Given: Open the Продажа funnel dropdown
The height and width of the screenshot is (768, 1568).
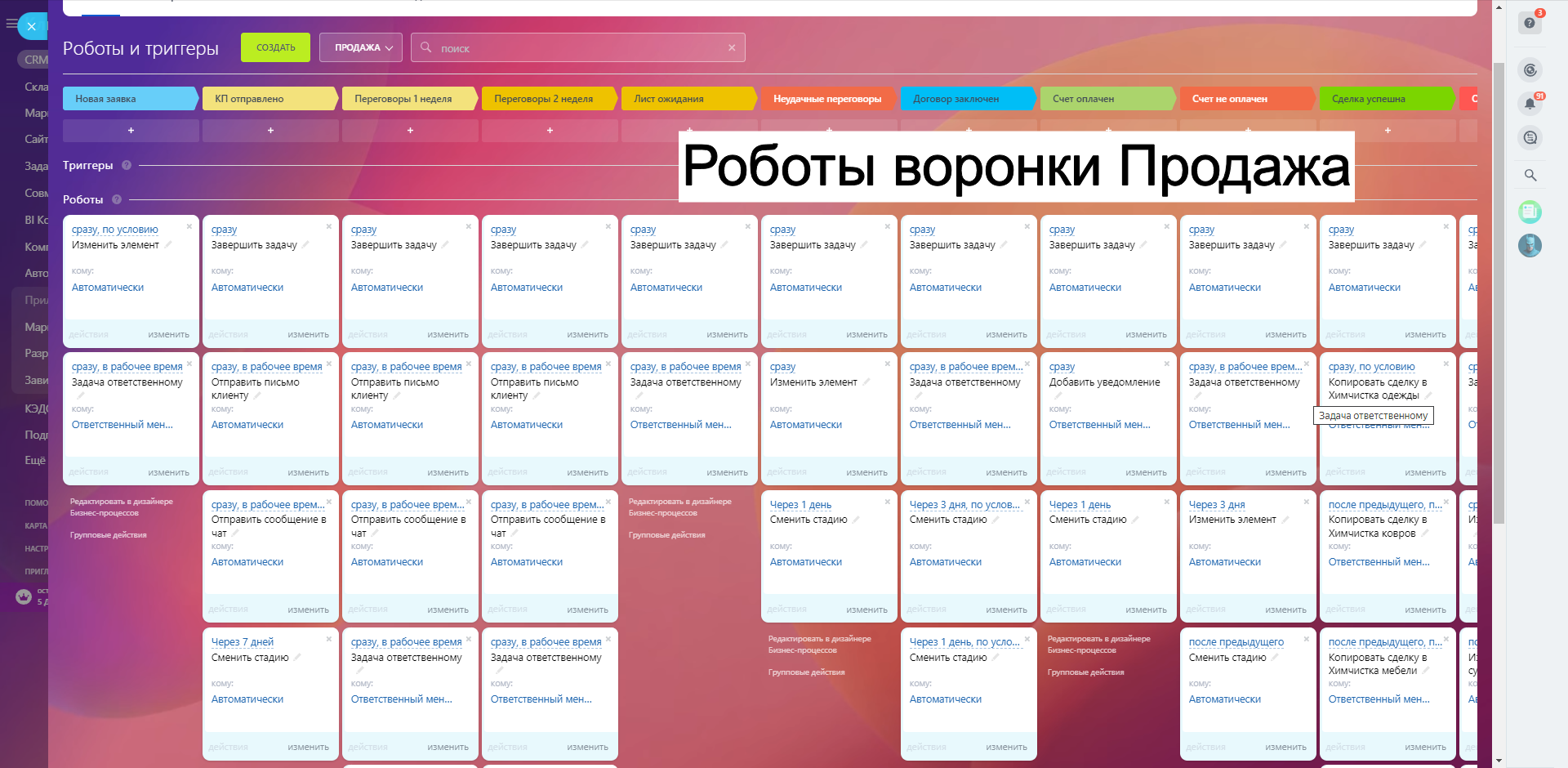Looking at the screenshot, I should pos(361,47).
